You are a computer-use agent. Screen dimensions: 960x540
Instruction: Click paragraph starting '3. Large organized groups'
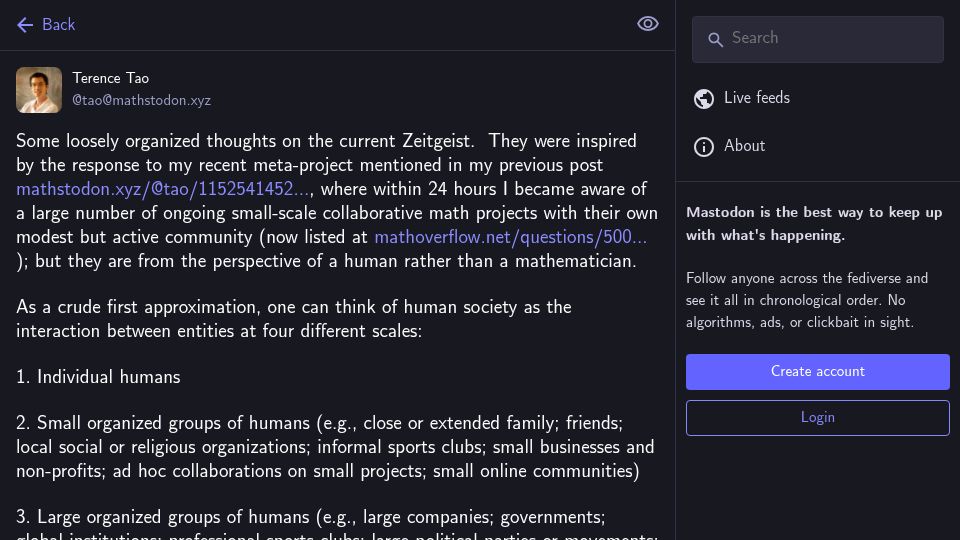(x=337, y=525)
